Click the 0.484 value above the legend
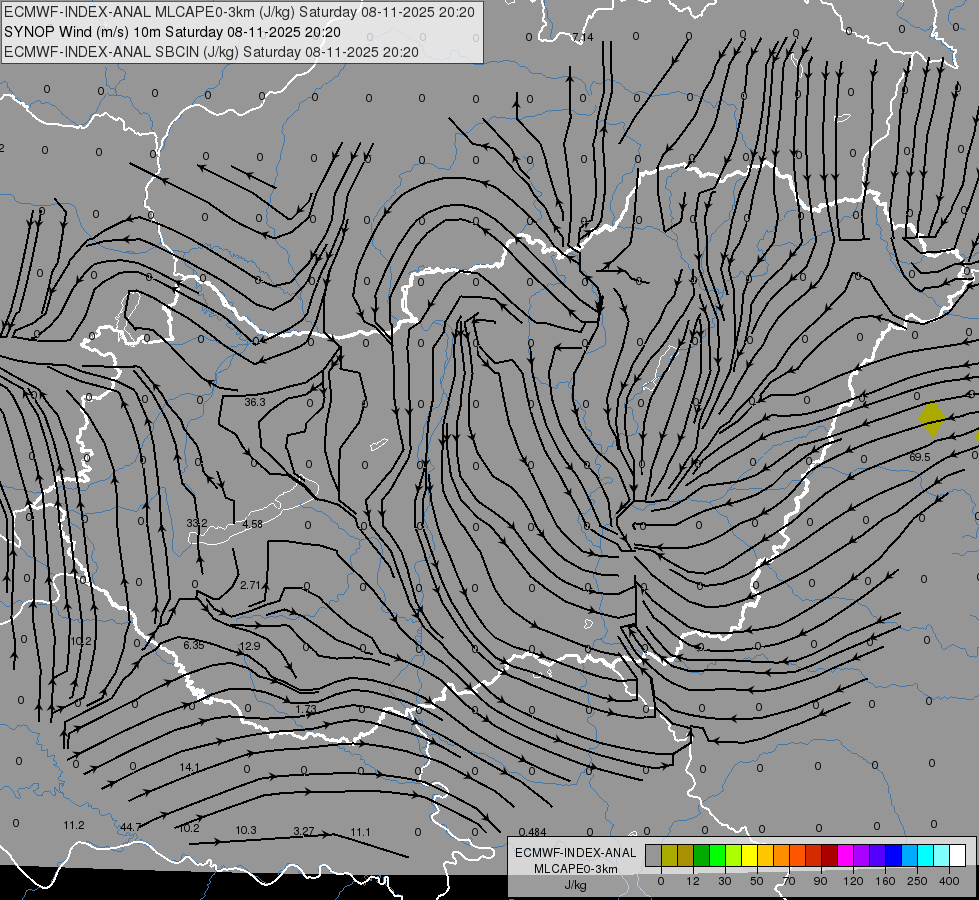The height and width of the screenshot is (900, 979). pyautogui.click(x=533, y=832)
